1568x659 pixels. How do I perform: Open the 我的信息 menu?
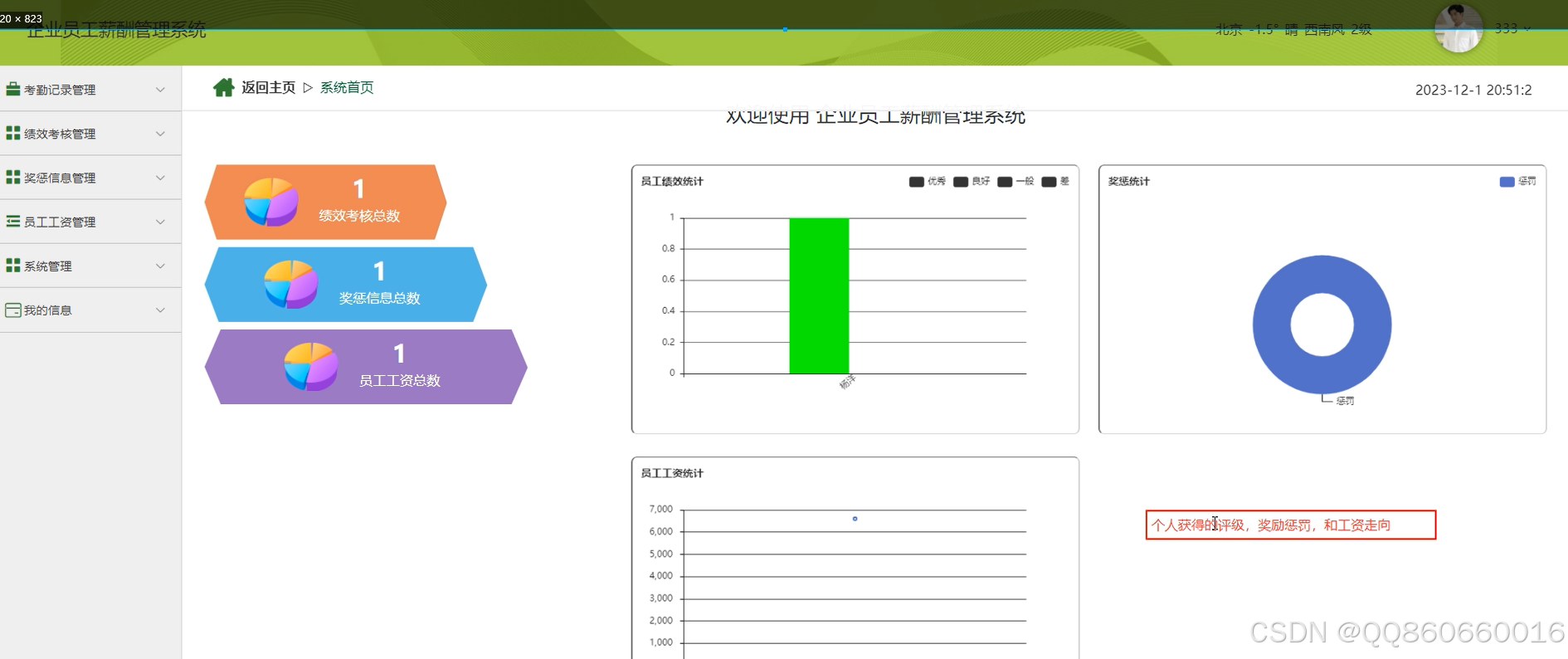pyautogui.click(x=90, y=310)
